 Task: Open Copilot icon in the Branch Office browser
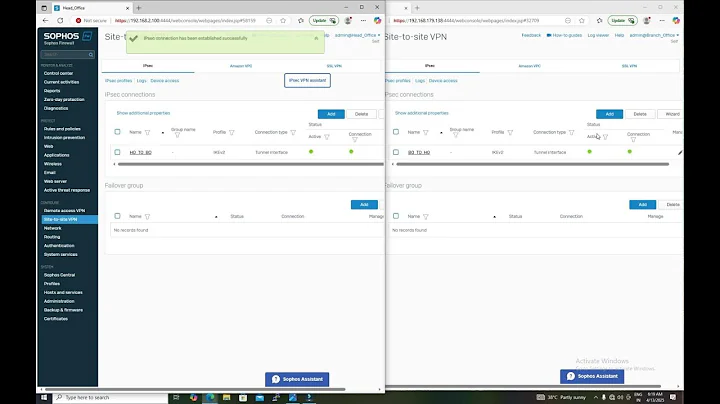coord(676,21)
